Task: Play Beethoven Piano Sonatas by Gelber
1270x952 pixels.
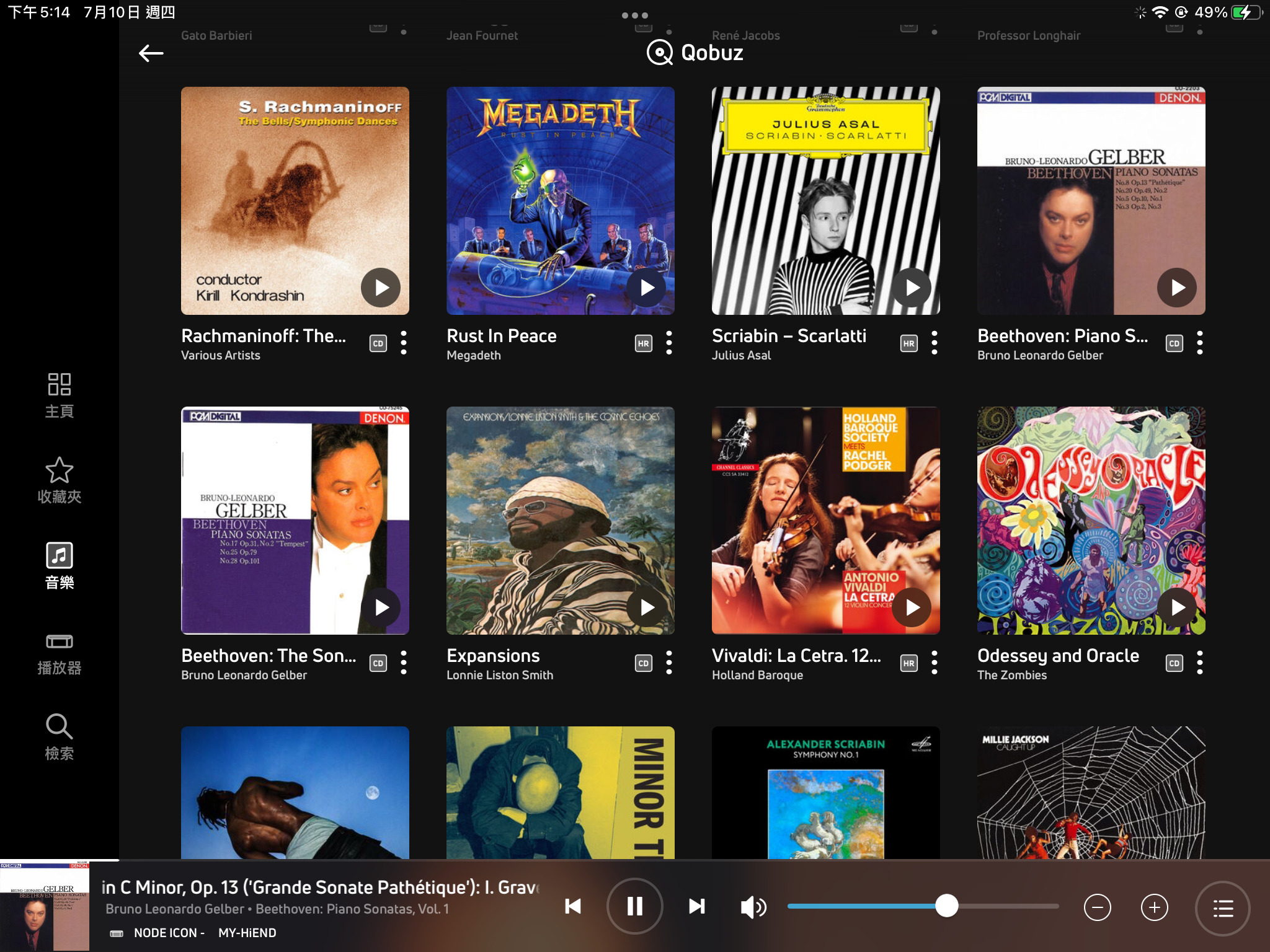Action: (x=1177, y=288)
